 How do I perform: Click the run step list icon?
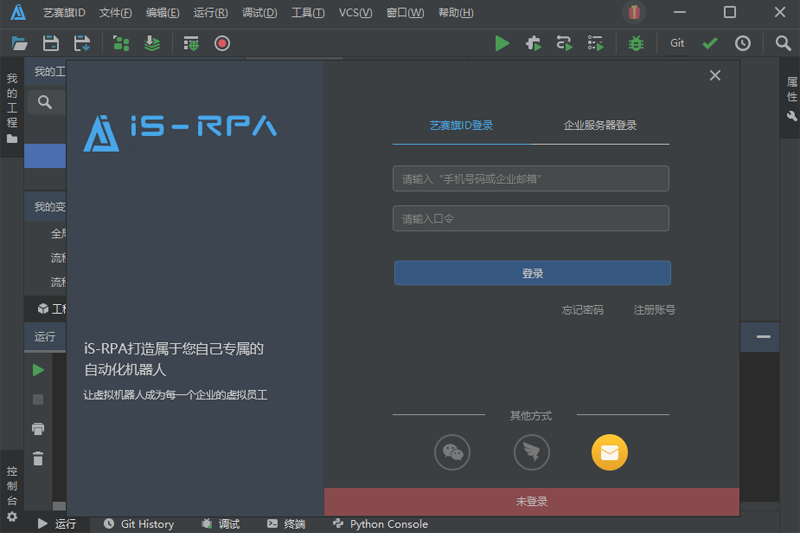point(595,43)
